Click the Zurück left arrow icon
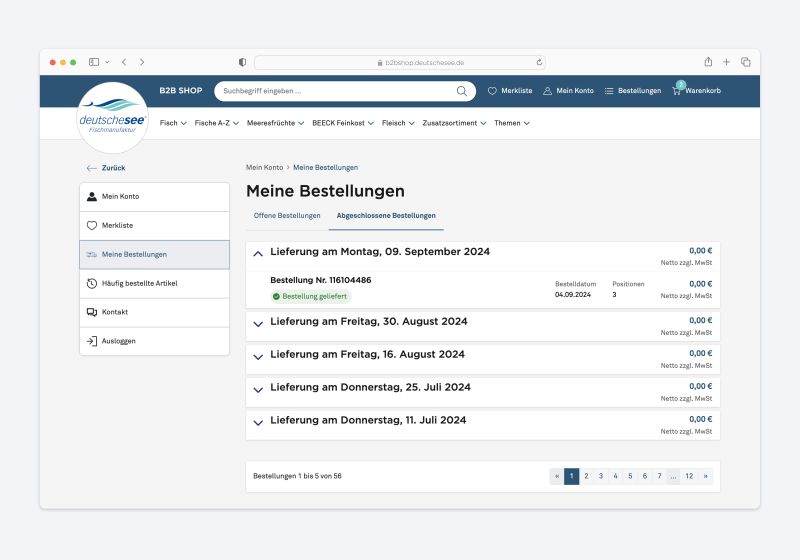 tap(91, 168)
